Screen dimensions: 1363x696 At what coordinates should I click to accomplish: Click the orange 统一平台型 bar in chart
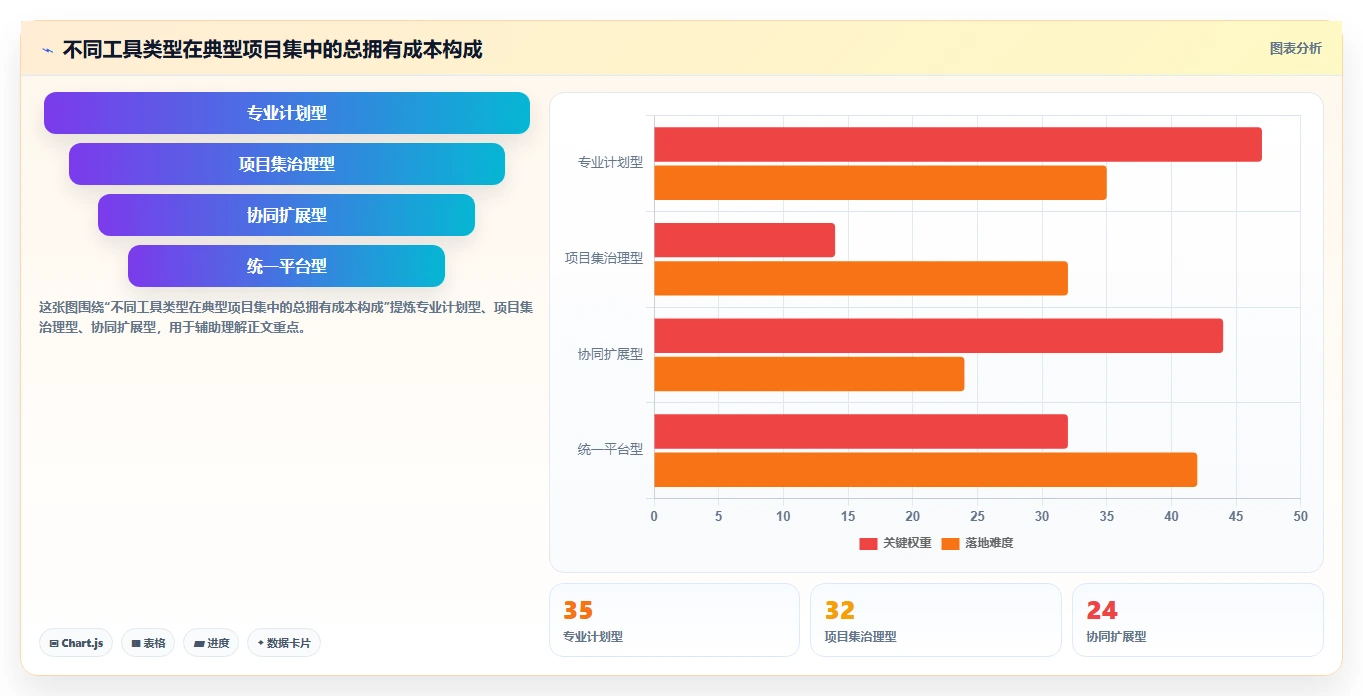[x=925, y=470]
